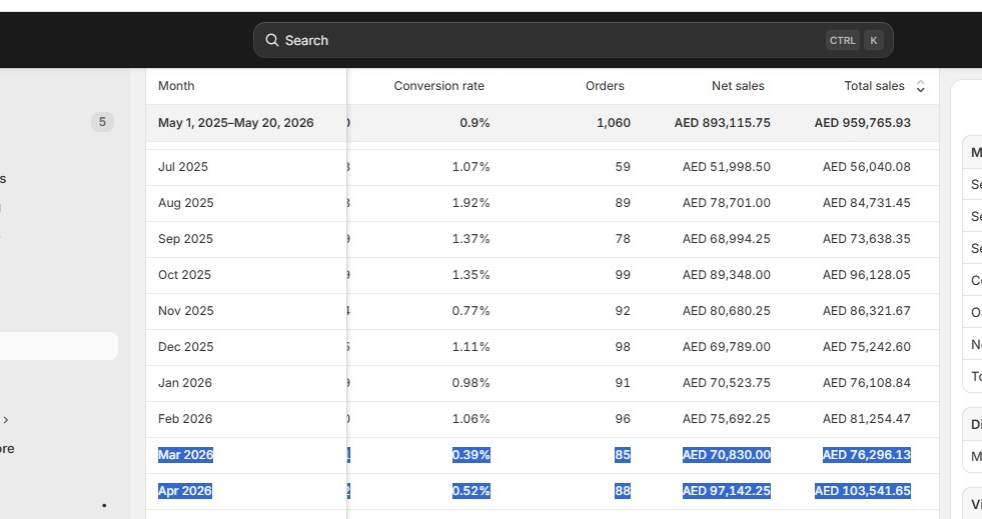Click the total orders value 1,060
Image resolution: width=982 pixels, height=519 pixels.
tap(613, 123)
